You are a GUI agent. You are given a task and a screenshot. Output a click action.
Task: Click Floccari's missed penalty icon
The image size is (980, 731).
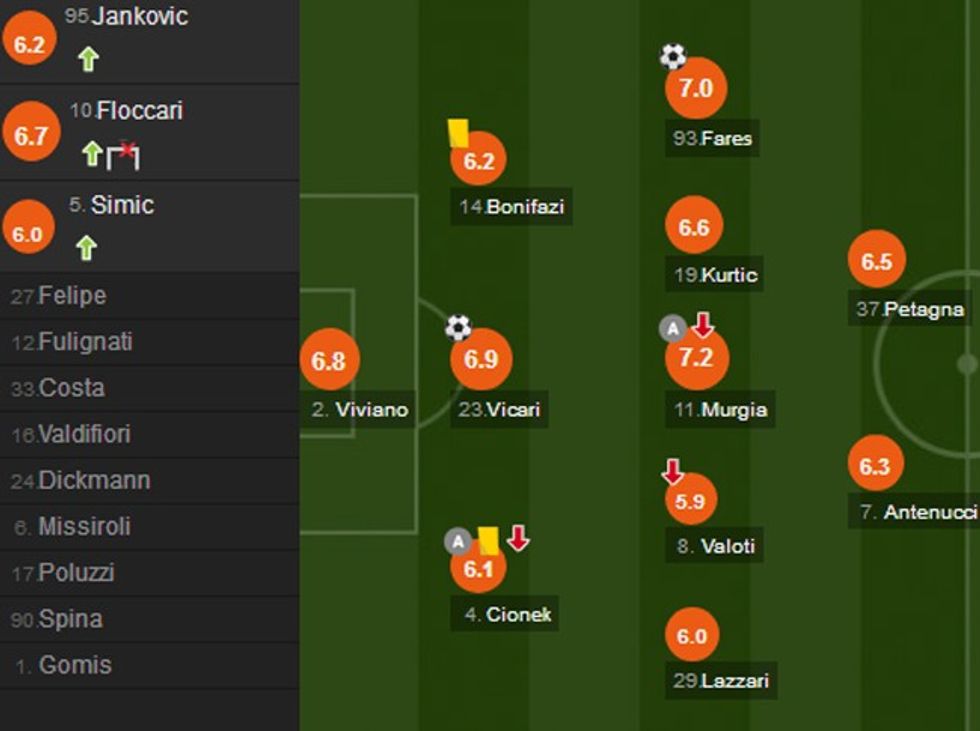pos(124,154)
